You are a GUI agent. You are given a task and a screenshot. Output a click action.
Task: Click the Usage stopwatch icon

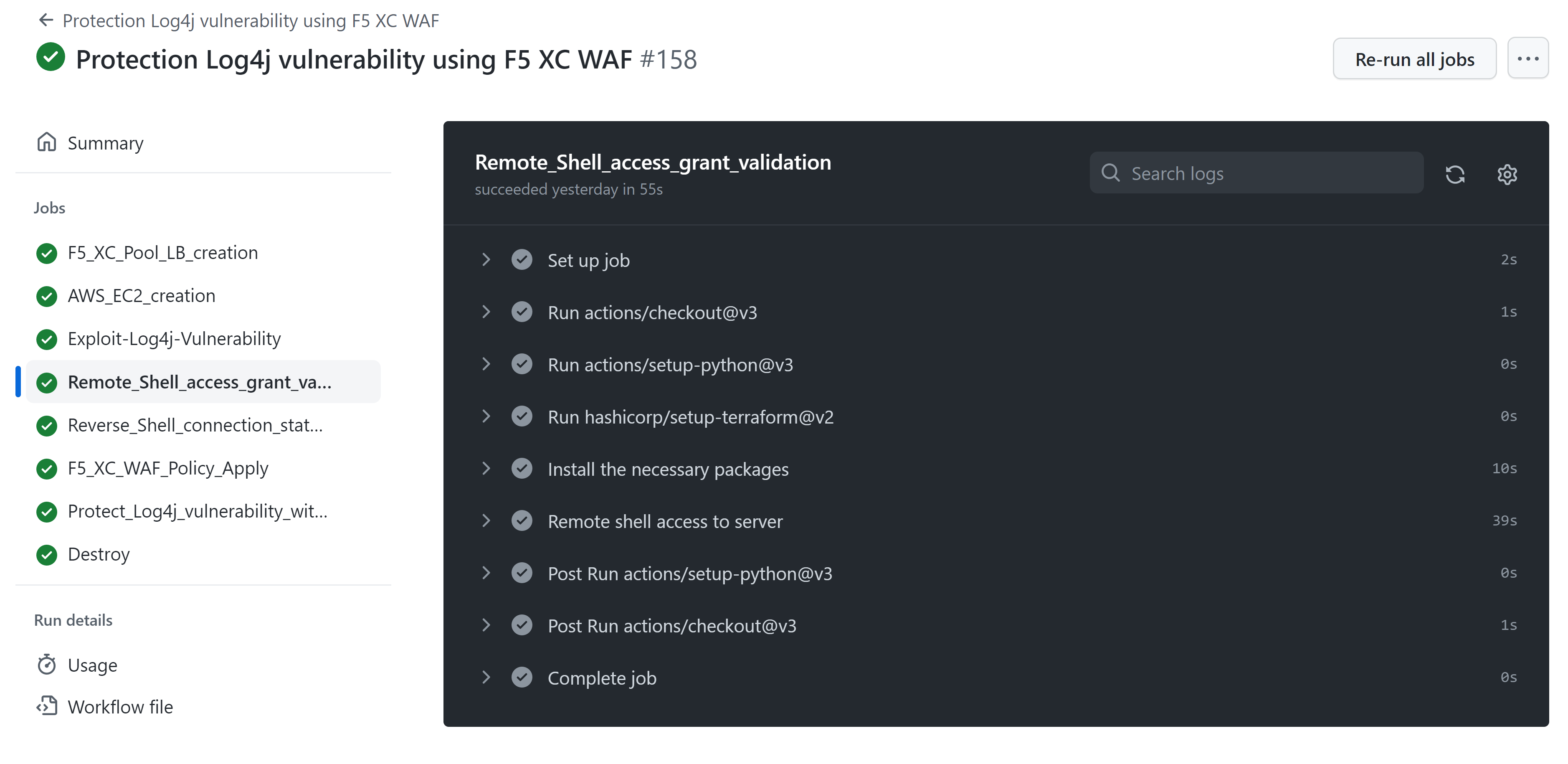(x=48, y=664)
